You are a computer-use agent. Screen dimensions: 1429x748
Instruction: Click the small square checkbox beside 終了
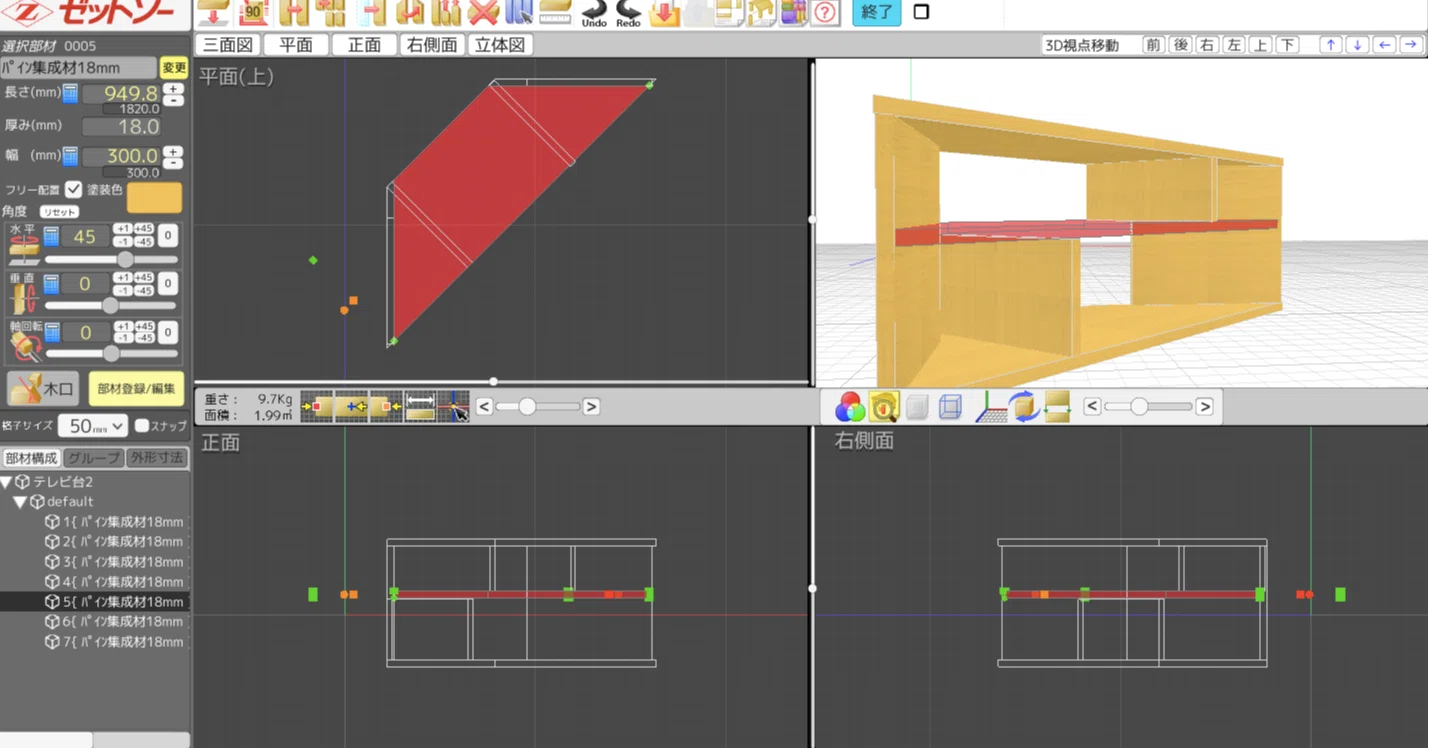click(921, 12)
